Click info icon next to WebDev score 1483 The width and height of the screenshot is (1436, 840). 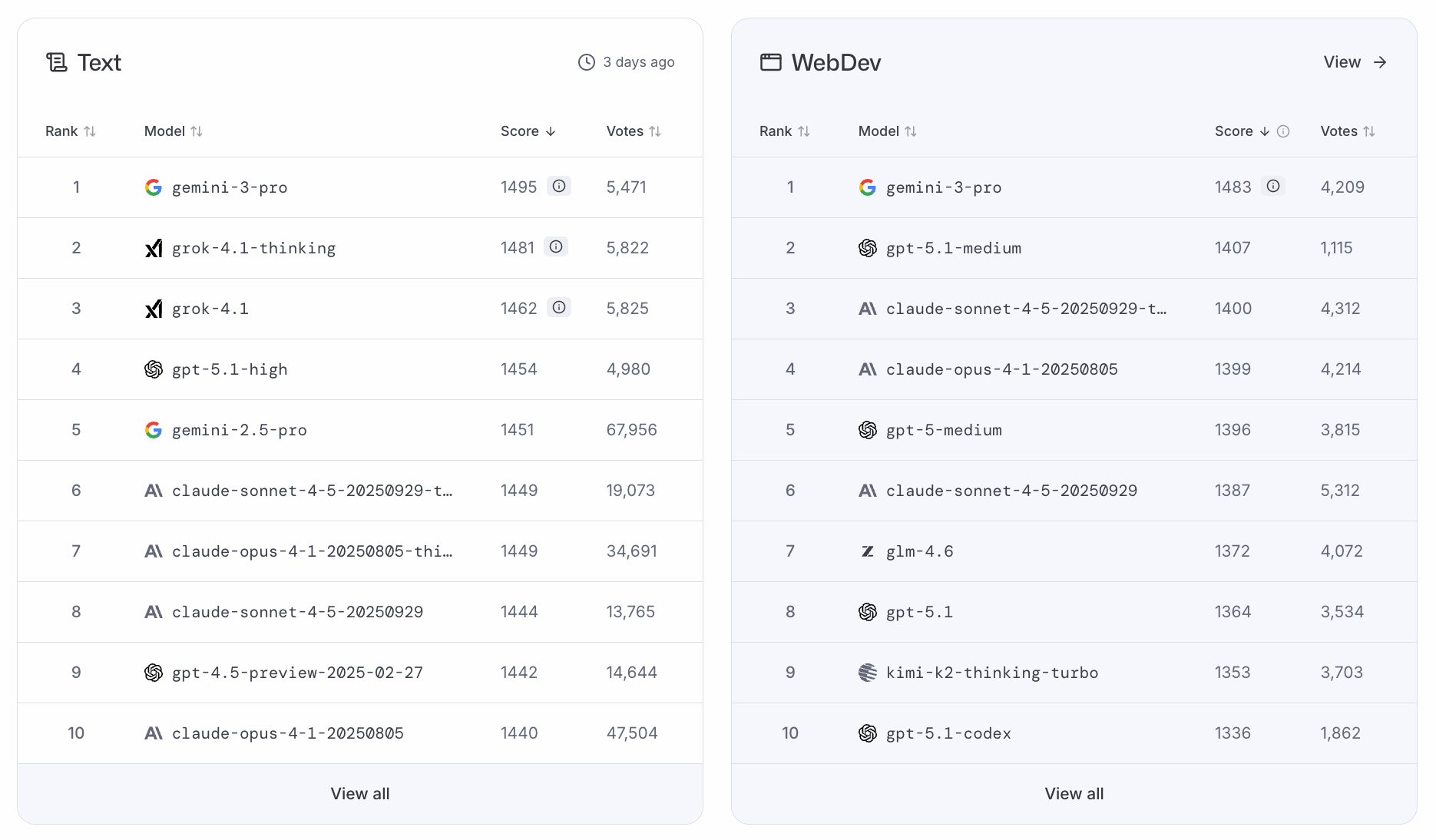click(x=1273, y=186)
